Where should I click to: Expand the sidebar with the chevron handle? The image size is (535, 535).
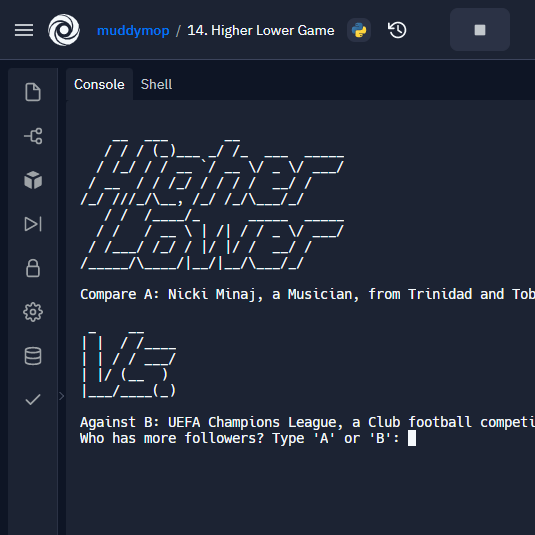(61, 396)
